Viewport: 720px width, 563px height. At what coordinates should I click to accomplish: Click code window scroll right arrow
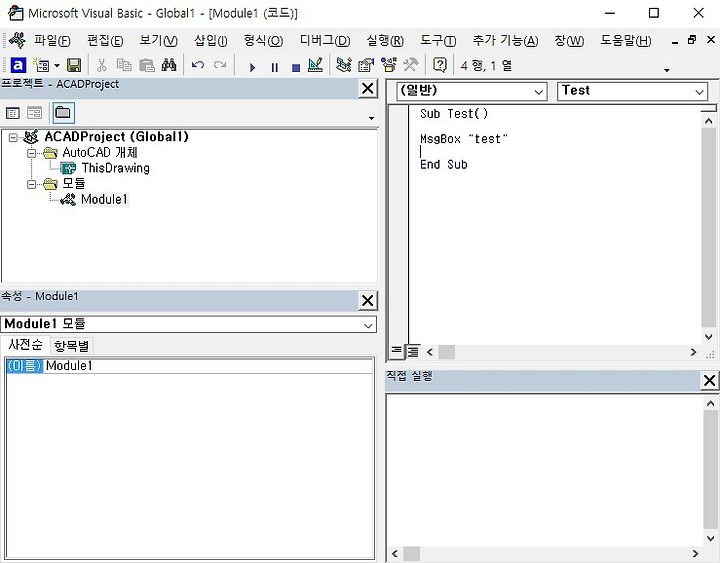(693, 352)
